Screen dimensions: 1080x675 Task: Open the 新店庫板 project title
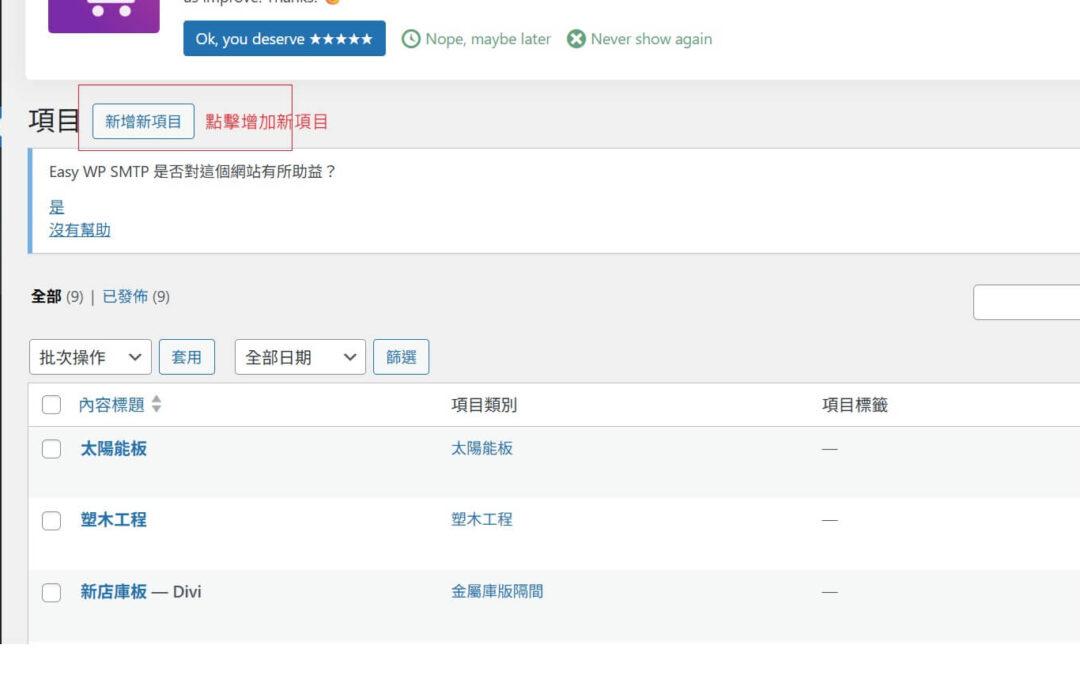click(114, 592)
